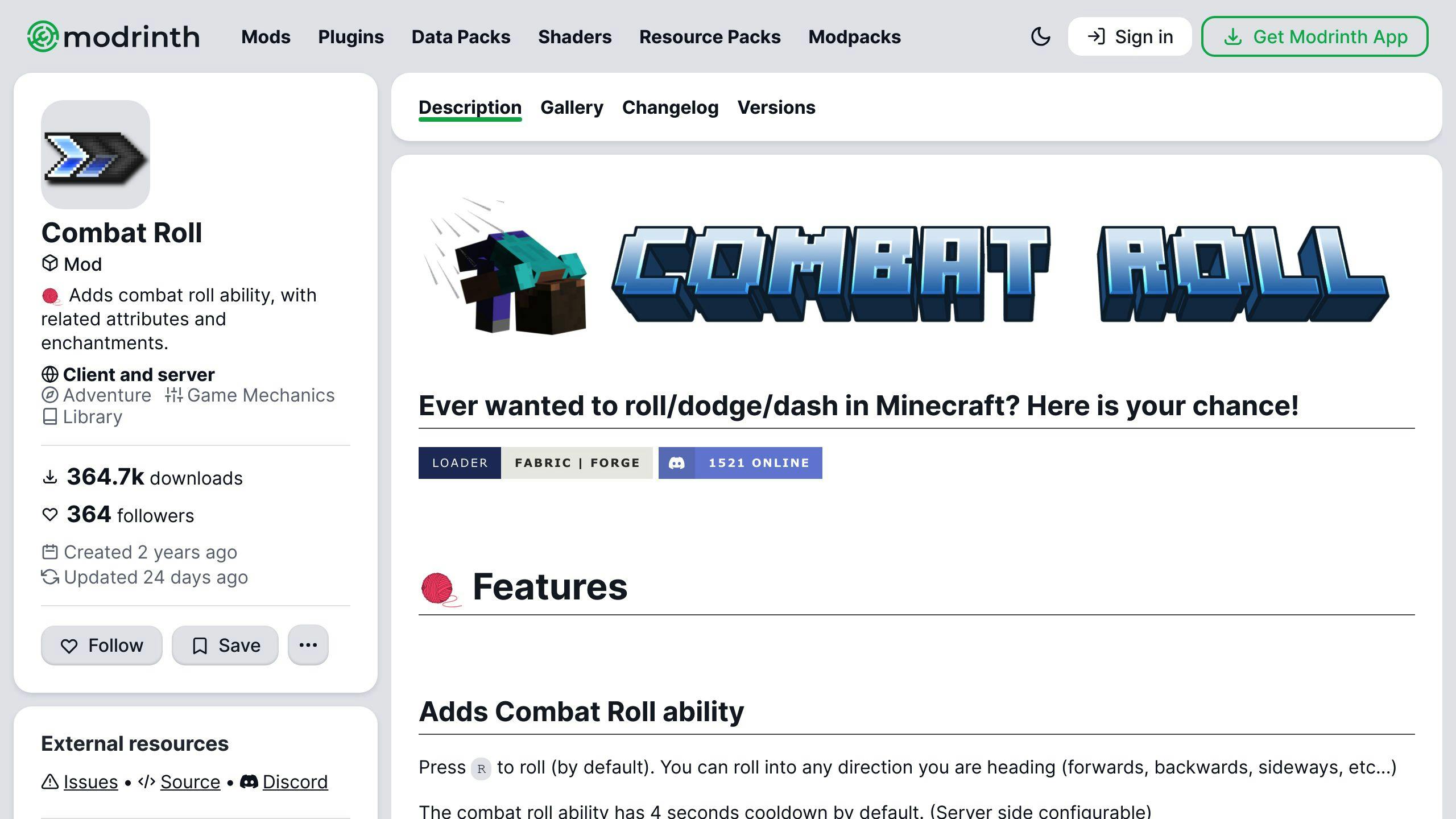Click the code brackets icon by Source
Screen dimensions: 1456x819
(147, 781)
